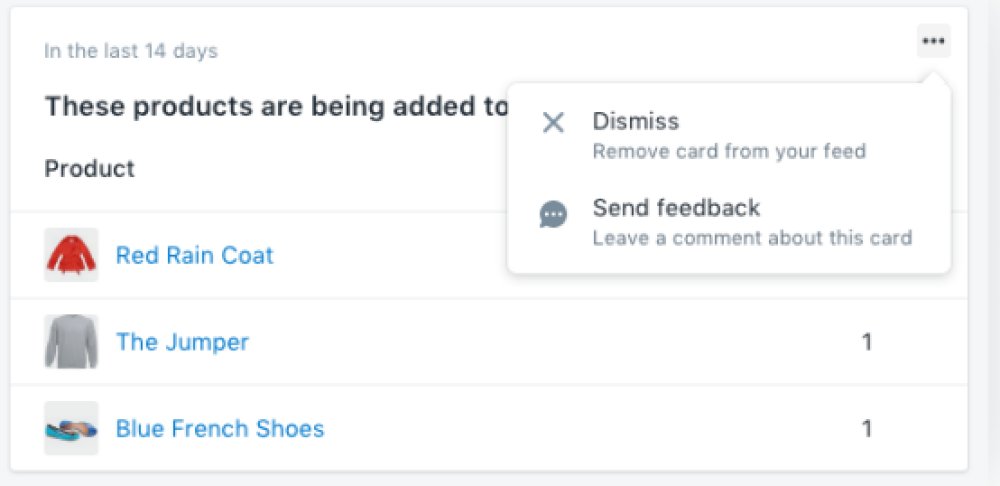The image size is (1000, 486).
Task: Click the grey jumper thumbnail image
Action: pyautogui.click(x=71, y=341)
